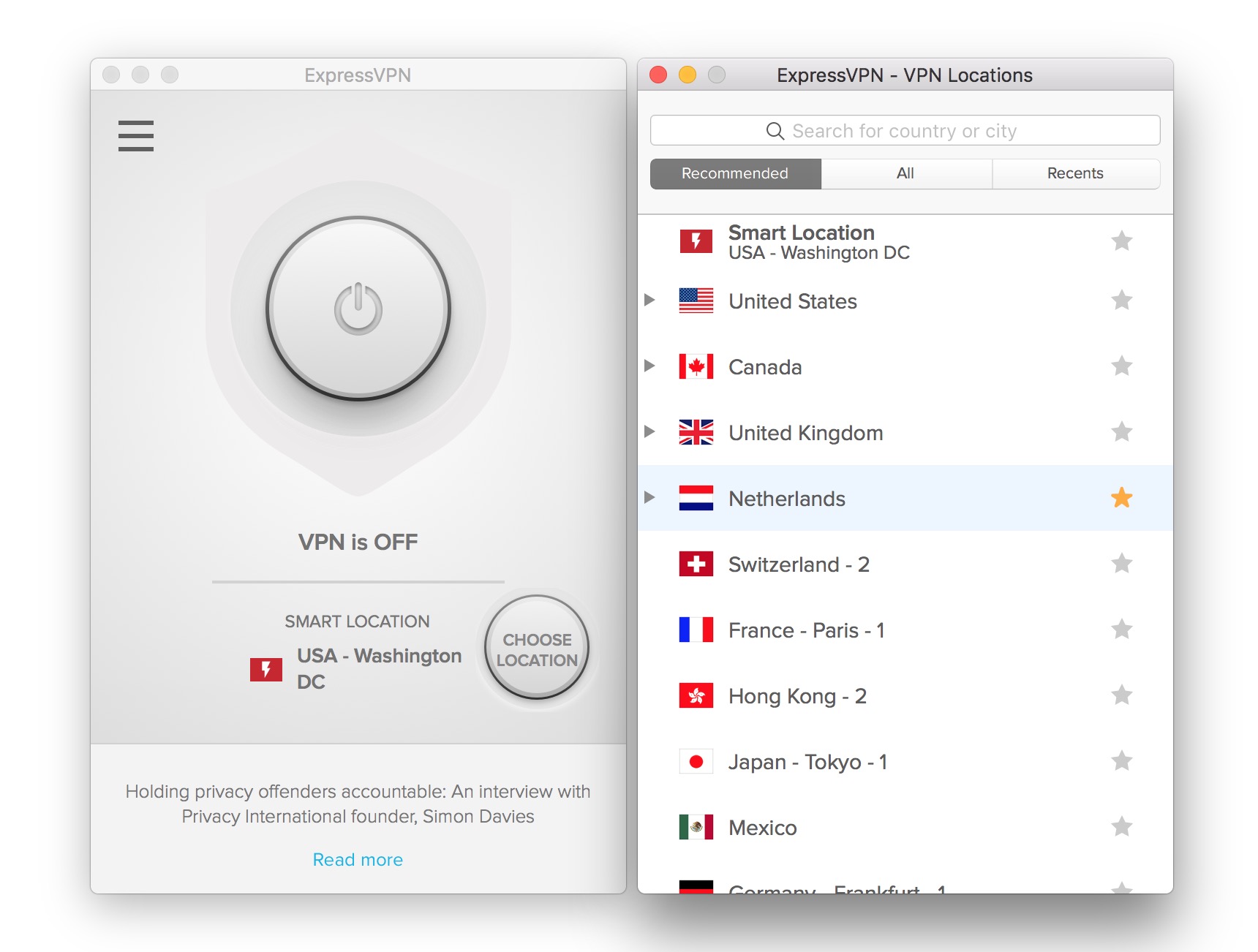Screen dimensions: 1258x952
Task: Click the search magnifier icon
Action: (x=775, y=130)
